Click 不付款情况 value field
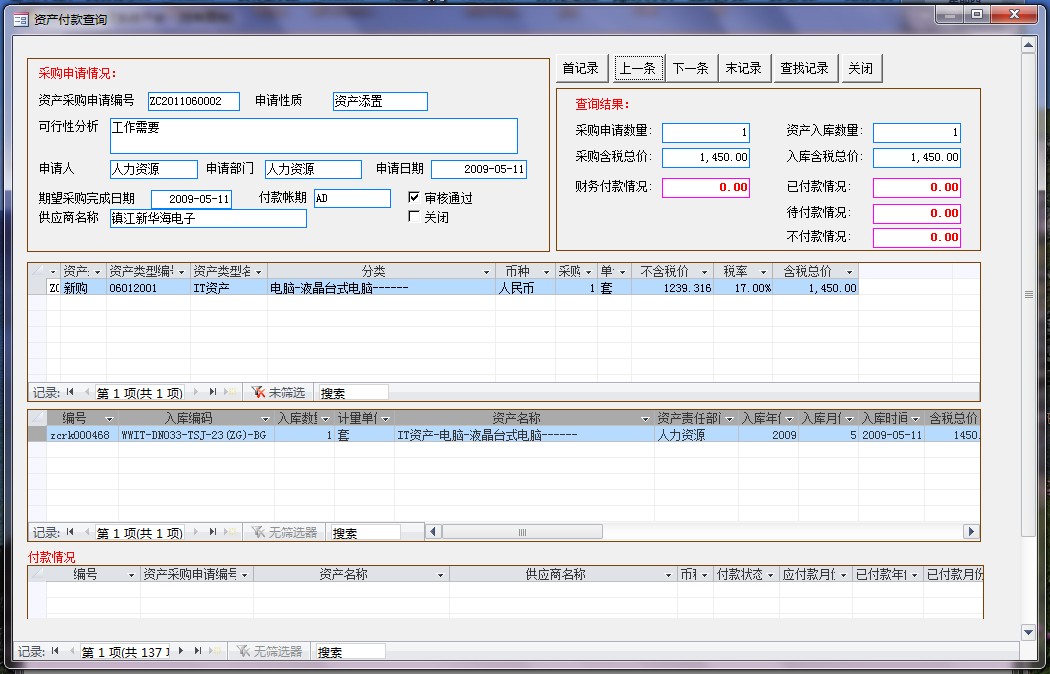 tap(917, 238)
